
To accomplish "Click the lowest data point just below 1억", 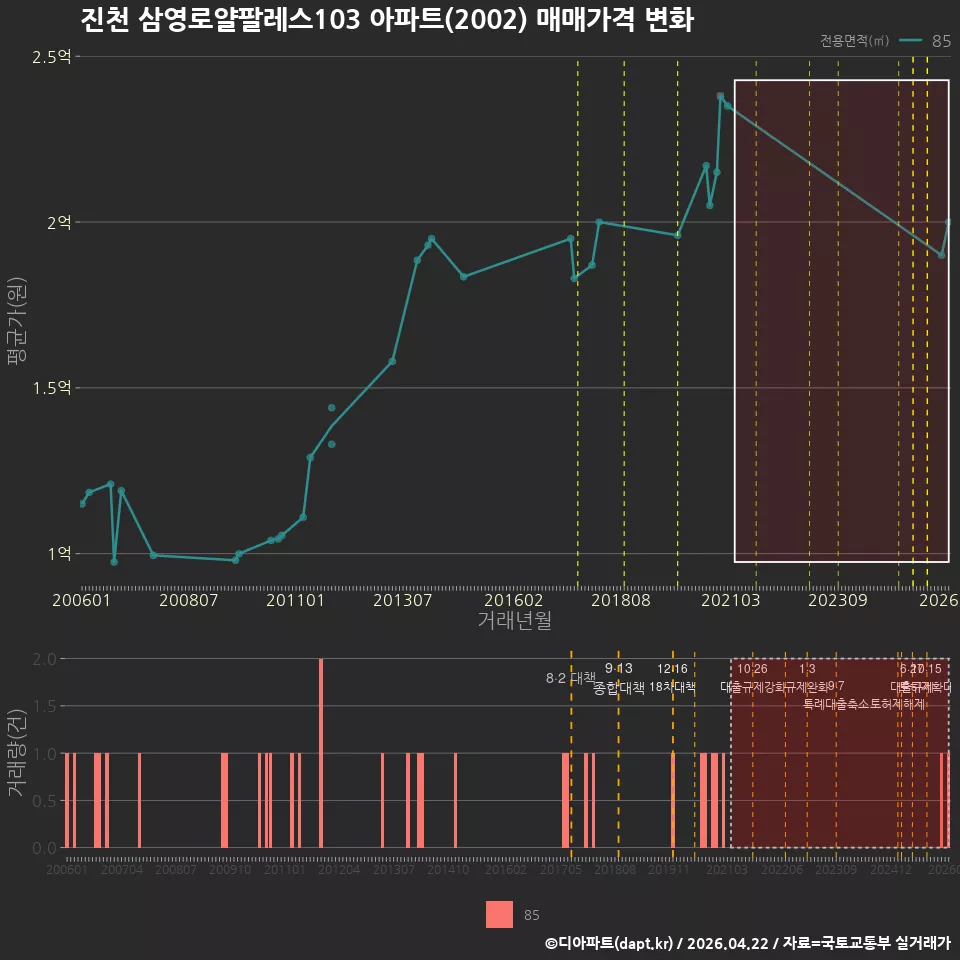I will pyautogui.click(x=114, y=561).
